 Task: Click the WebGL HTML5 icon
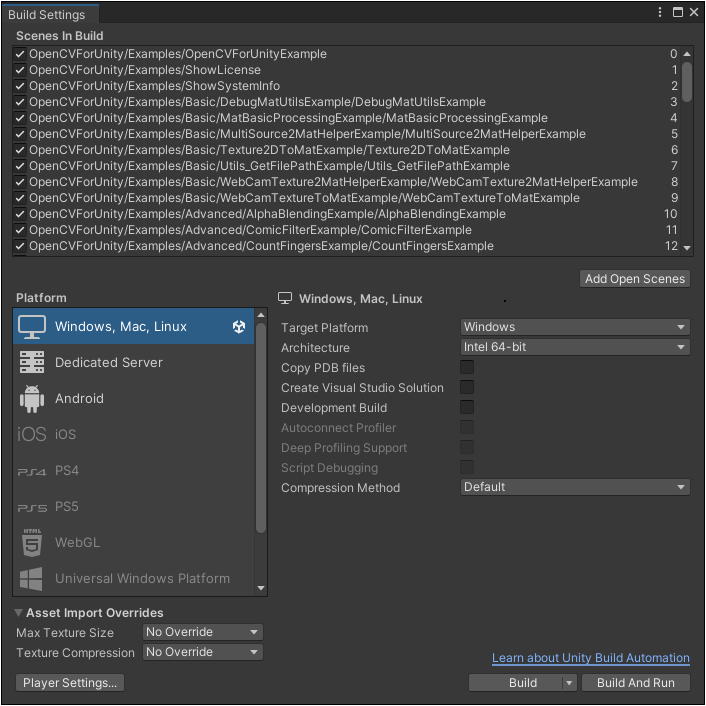click(x=32, y=542)
